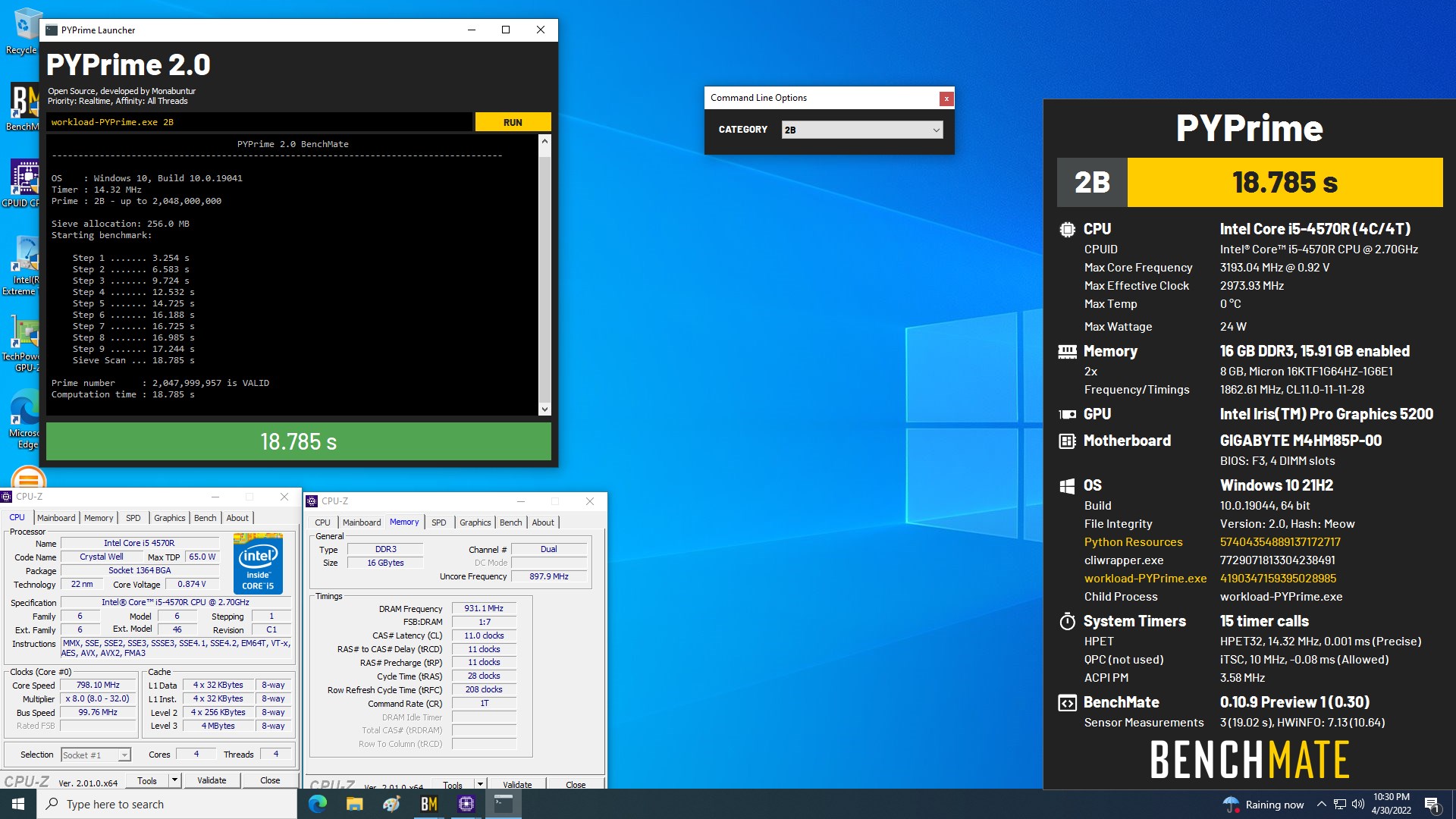Select SPD tab in Memory CPU-Z window
1456x819 pixels.
point(439,522)
